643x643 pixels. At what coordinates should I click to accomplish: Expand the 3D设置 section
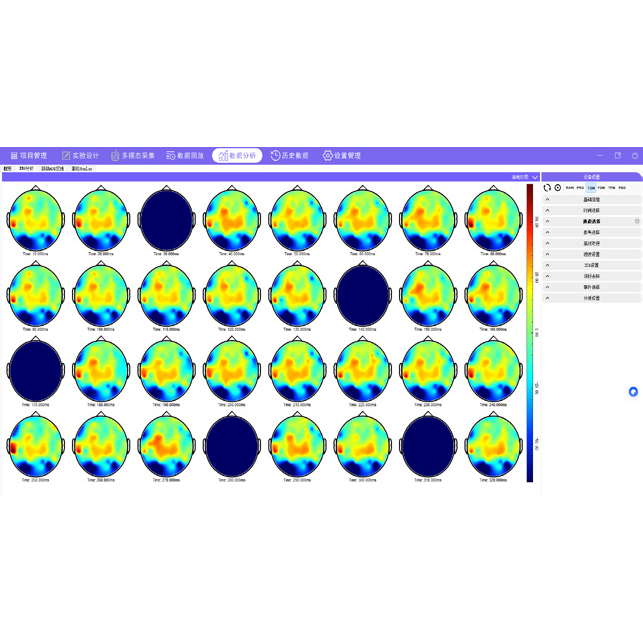tap(591, 265)
